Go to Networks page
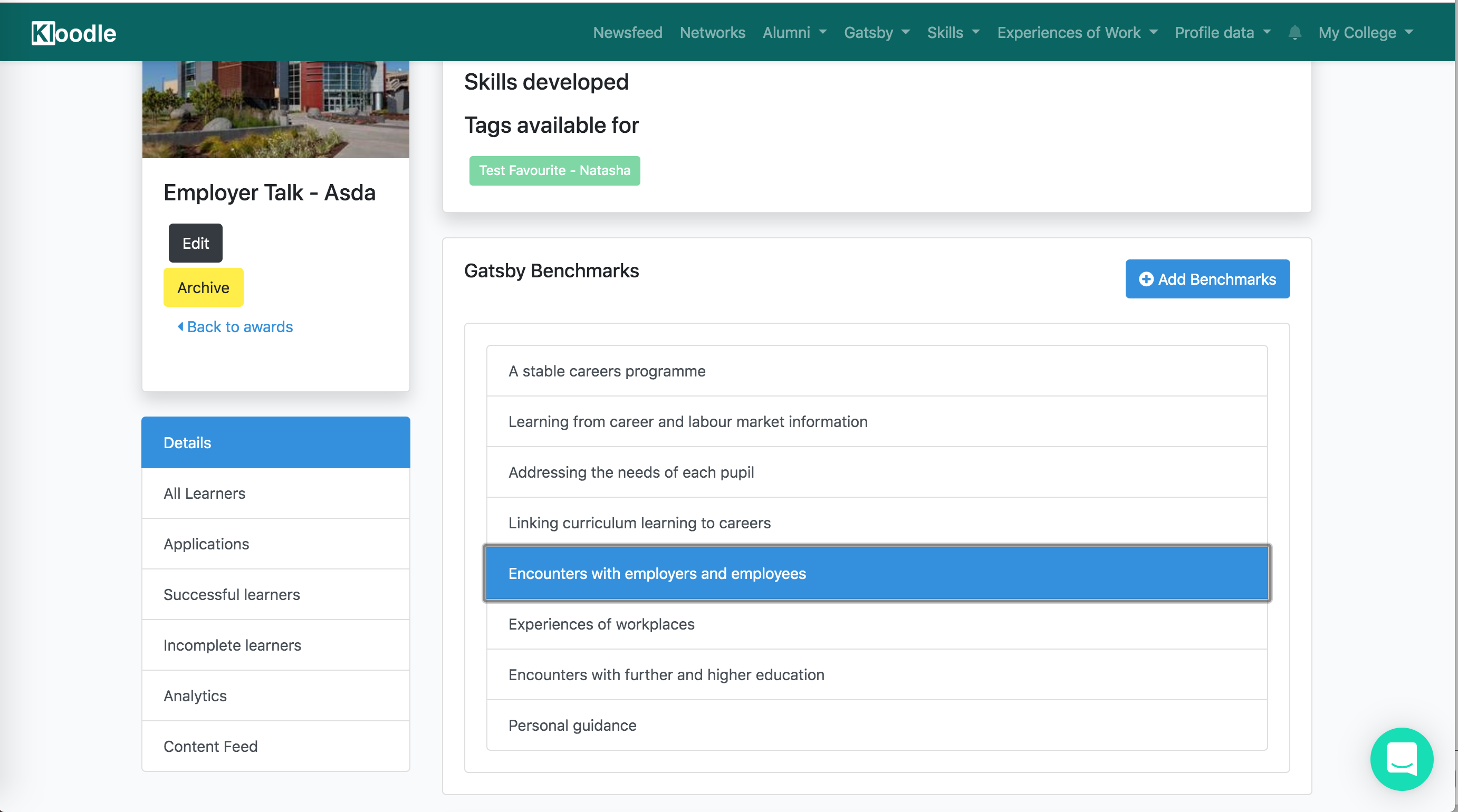The height and width of the screenshot is (812, 1458). point(712,32)
